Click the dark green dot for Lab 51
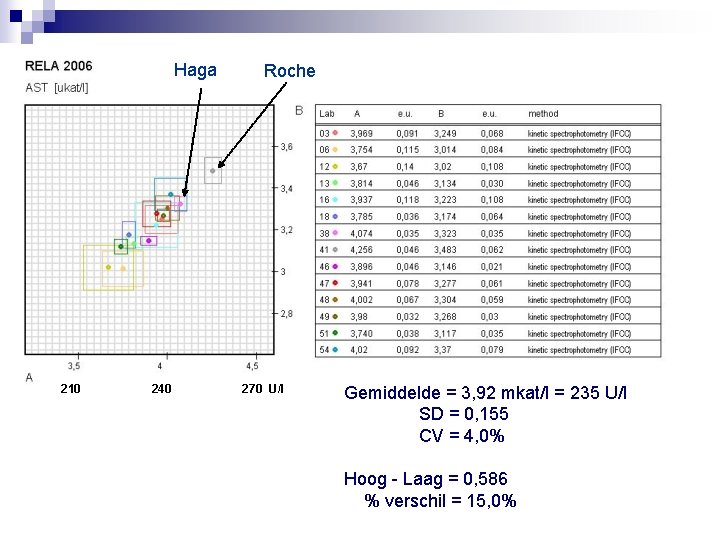 pyautogui.click(x=335, y=333)
